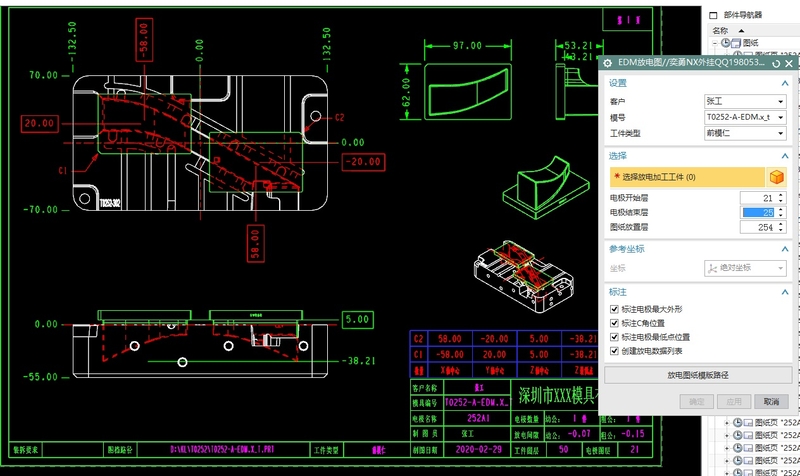Viewport: 800px width, 476px height.
Task: Toggle 标注C角位置 checkbox
Action: click(x=614, y=323)
